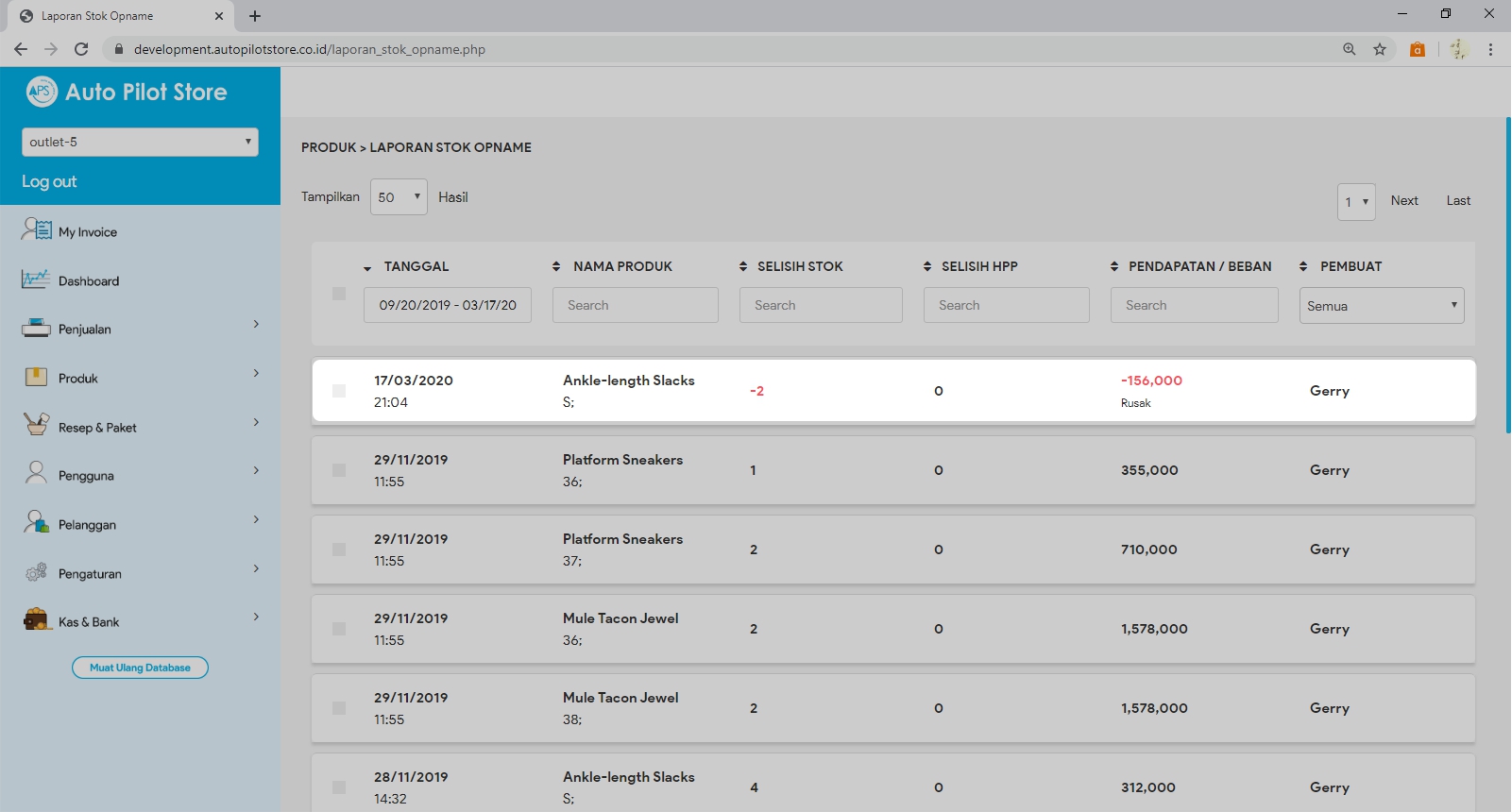Screen dimensions: 1512x812
Task: Click the Penjualan cash register icon
Action: 36,329
